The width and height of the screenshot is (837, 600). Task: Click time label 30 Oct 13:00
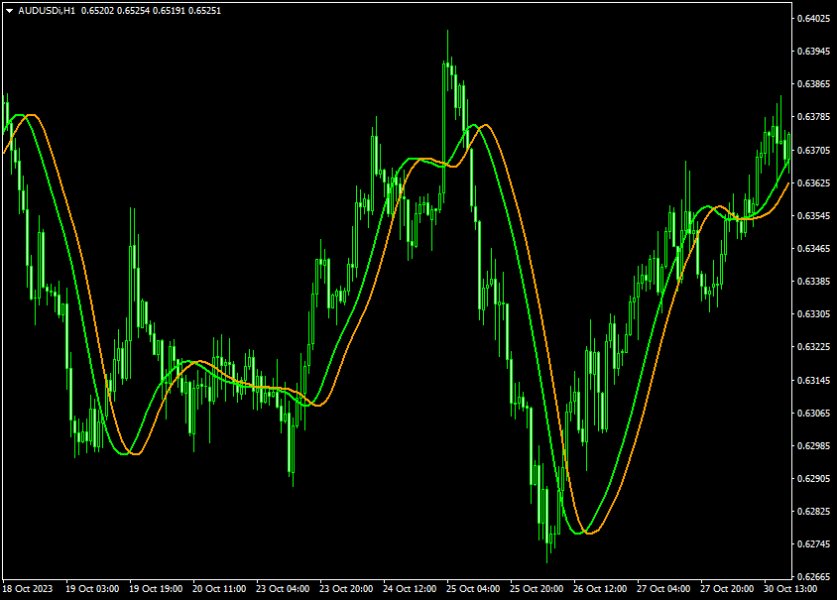(x=791, y=589)
